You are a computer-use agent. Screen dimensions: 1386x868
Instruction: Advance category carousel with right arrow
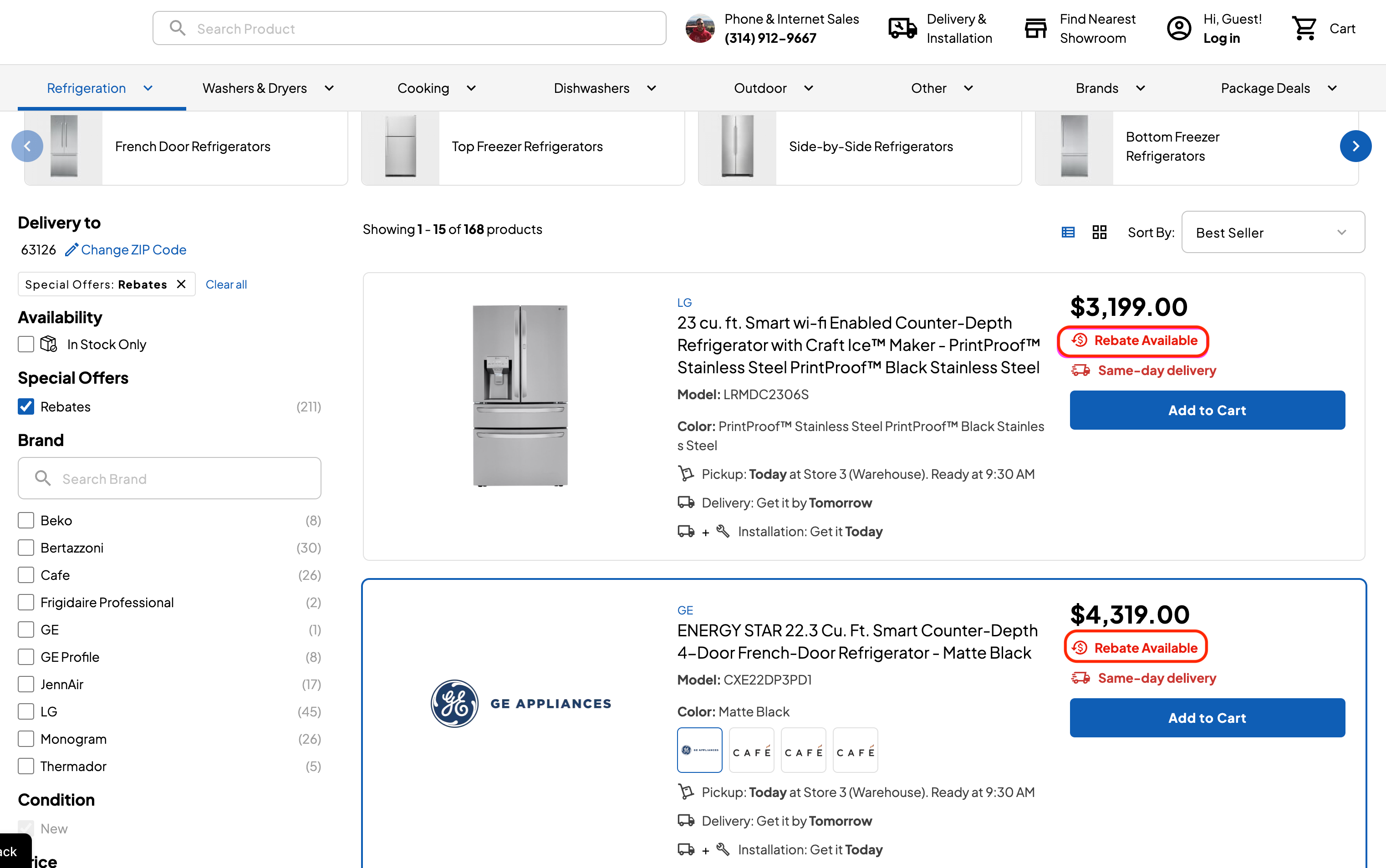1355,147
